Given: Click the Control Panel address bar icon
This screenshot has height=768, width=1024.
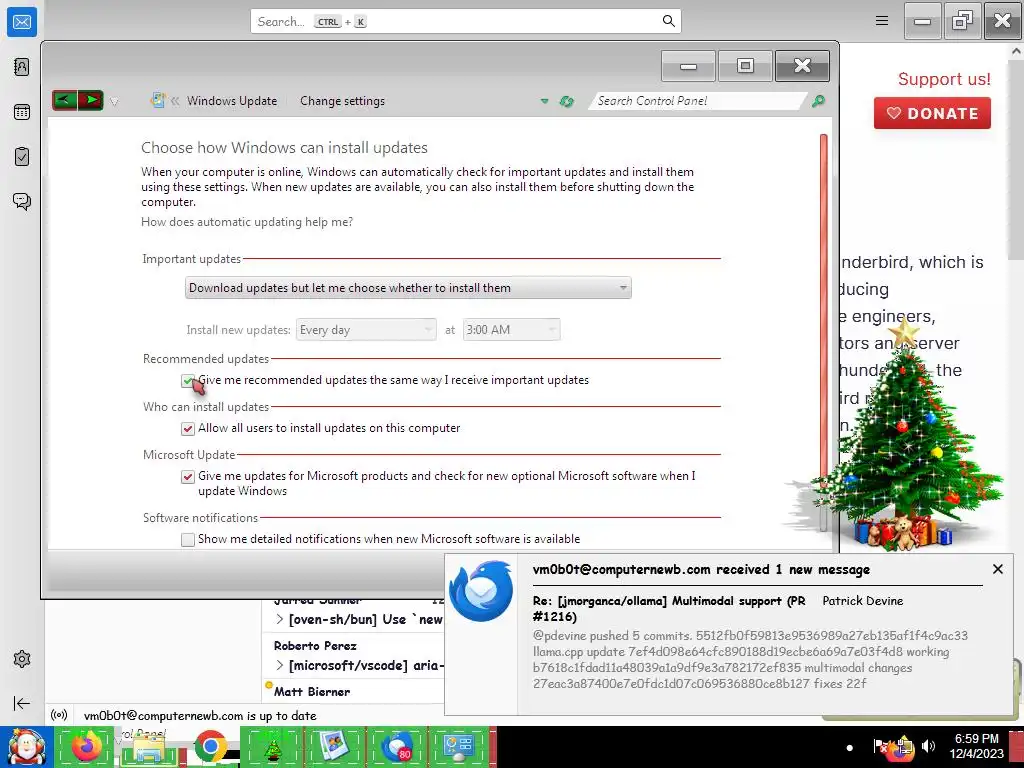Looking at the screenshot, I should 157,100.
